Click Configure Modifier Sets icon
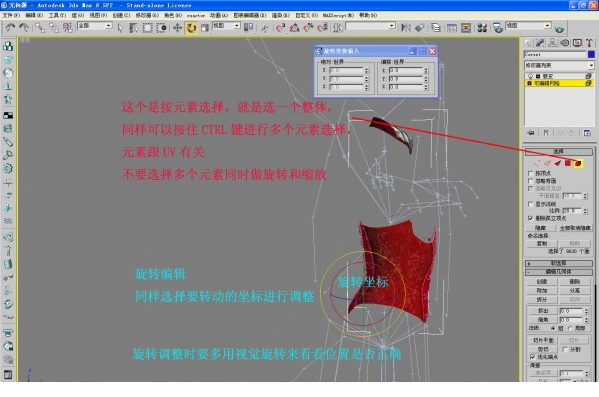Image resolution: width=599 pixels, height=397 pixels. point(587,133)
